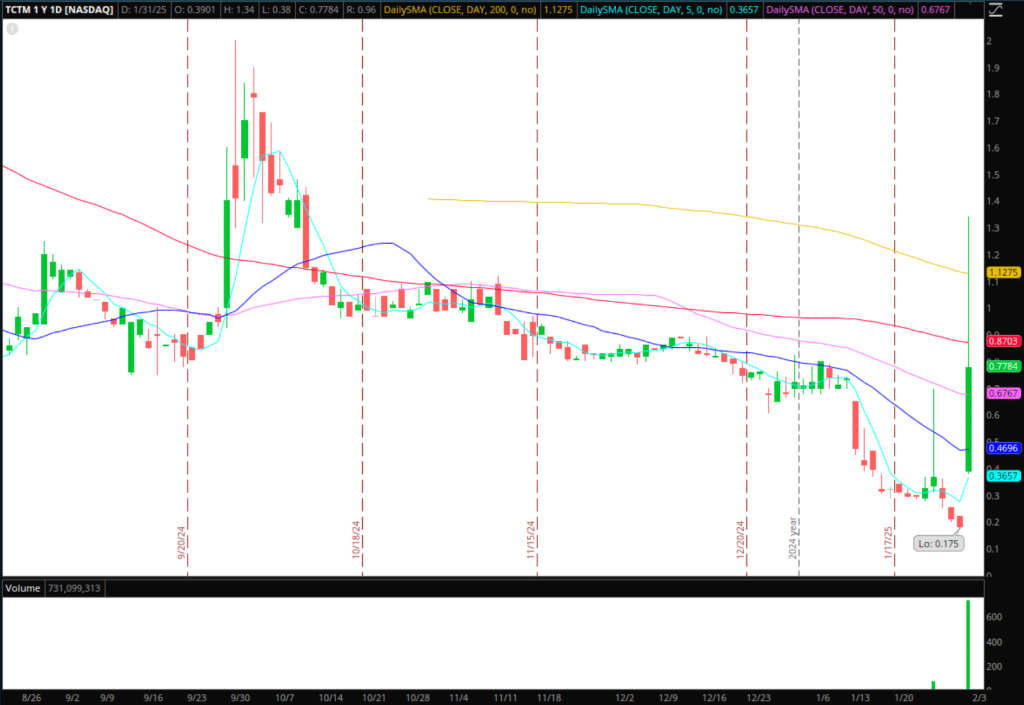The image size is (1024, 705).
Task: Click the 'H: 1.34' high price readout
Action: point(240,10)
